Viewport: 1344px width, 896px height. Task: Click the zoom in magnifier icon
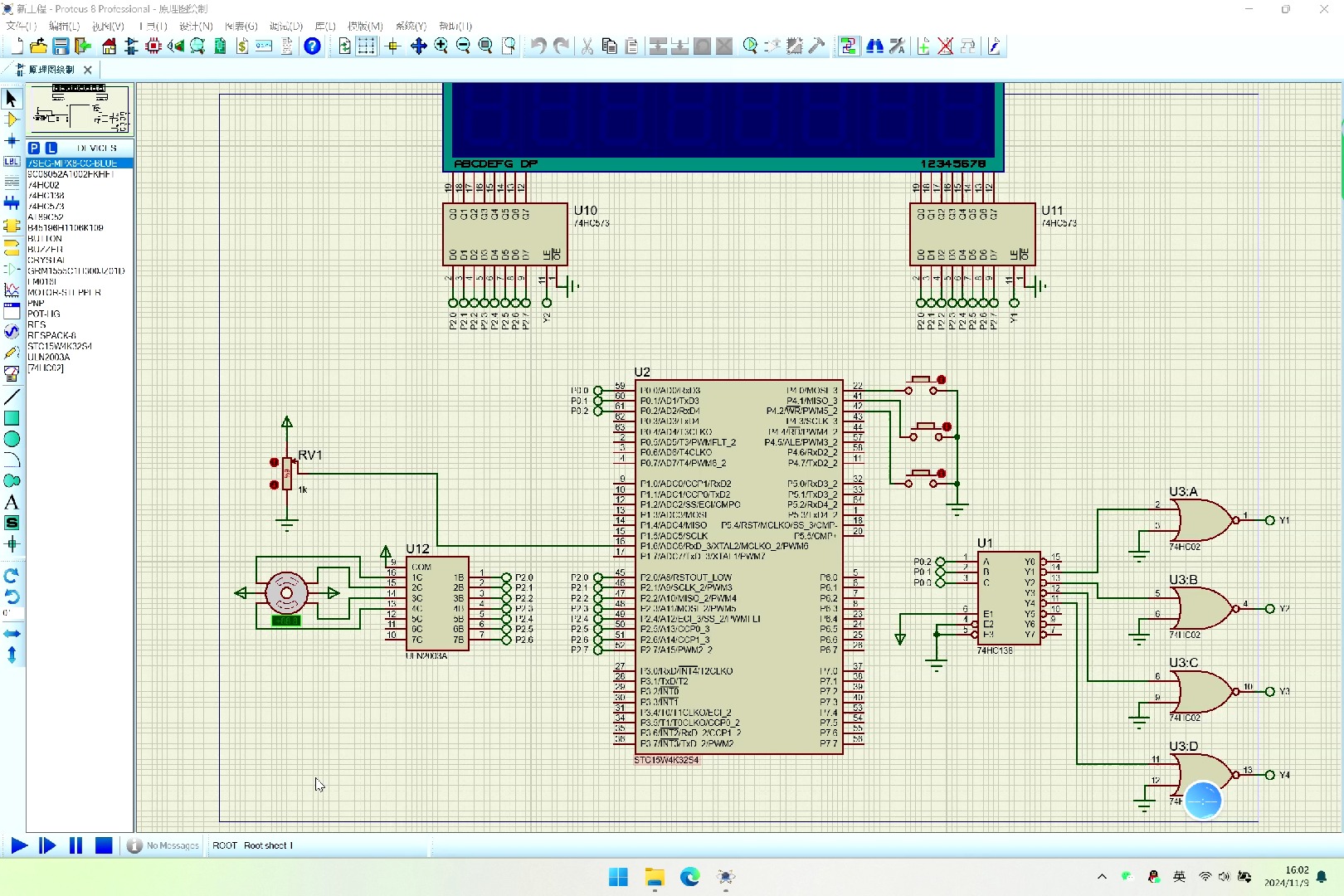click(441, 46)
